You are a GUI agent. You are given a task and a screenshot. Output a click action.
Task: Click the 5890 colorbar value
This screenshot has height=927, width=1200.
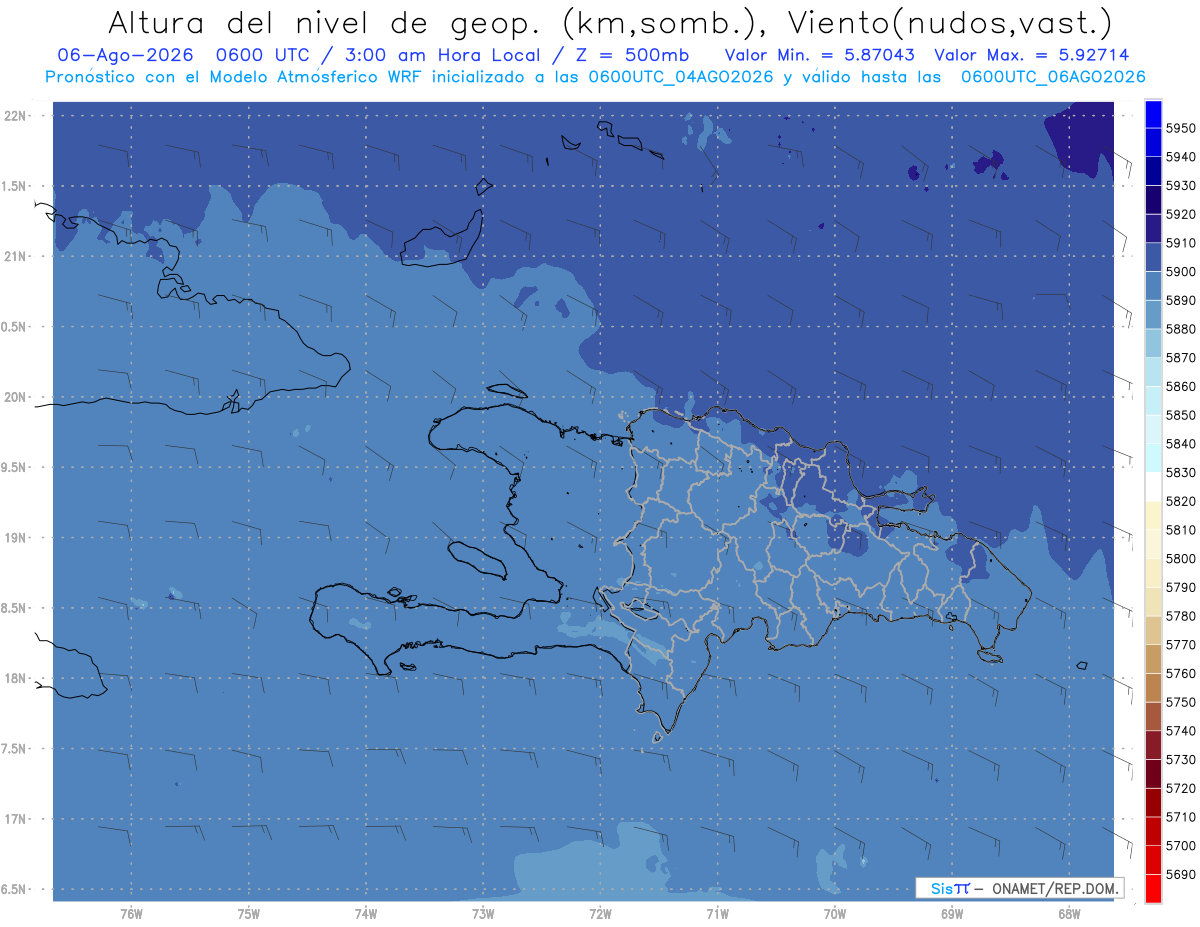click(x=1180, y=300)
